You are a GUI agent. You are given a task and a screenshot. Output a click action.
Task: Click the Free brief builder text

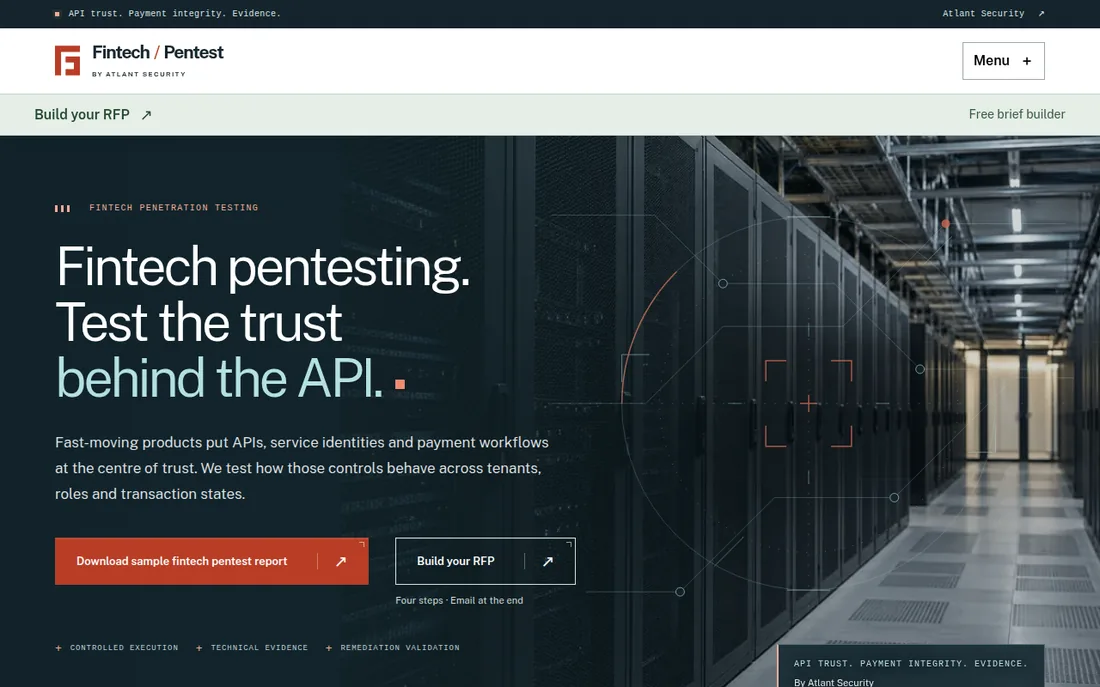pyautogui.click(x=1017, y=114)
